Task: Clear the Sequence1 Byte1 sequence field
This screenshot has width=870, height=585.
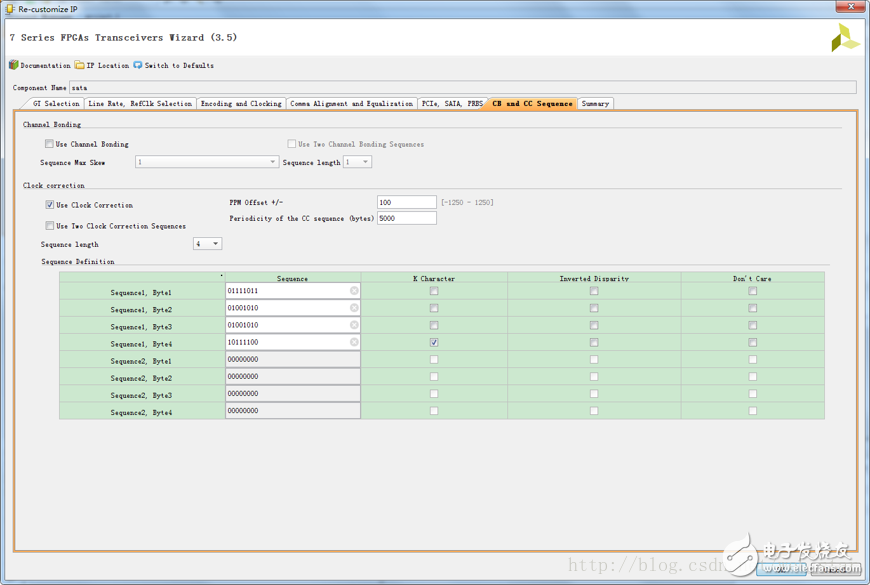Action: coord(354,291)
